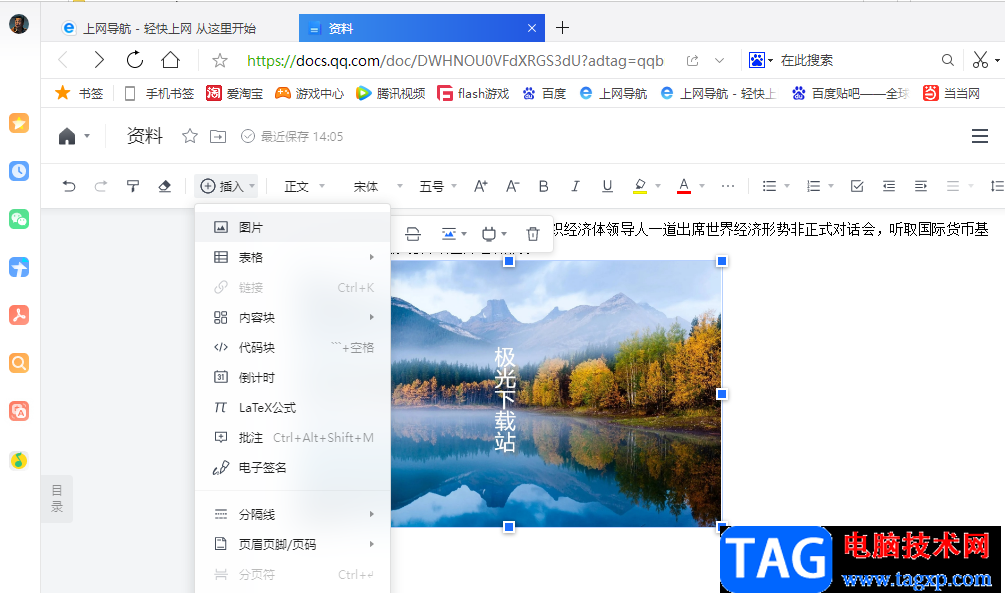The image size is (1005, 593).
Task: Select 批注 menu item
Action: [292, 438]
